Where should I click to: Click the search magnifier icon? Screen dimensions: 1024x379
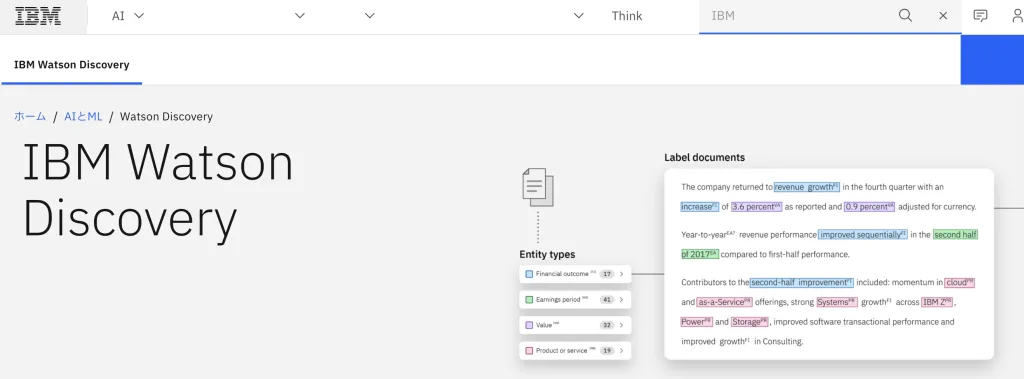(905, 16)
